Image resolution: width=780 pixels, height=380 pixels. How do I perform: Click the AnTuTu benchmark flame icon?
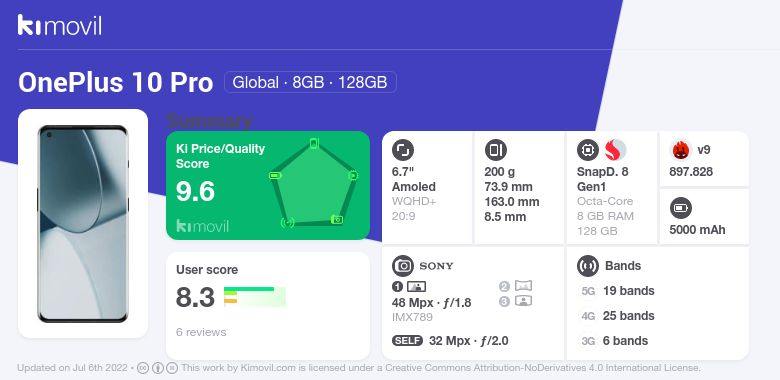pyautogui.click(x=681, y=150)
